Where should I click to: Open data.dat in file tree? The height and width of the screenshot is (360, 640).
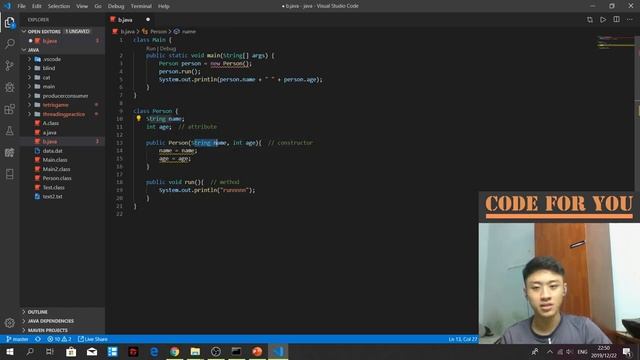click(x=62, y=151)
